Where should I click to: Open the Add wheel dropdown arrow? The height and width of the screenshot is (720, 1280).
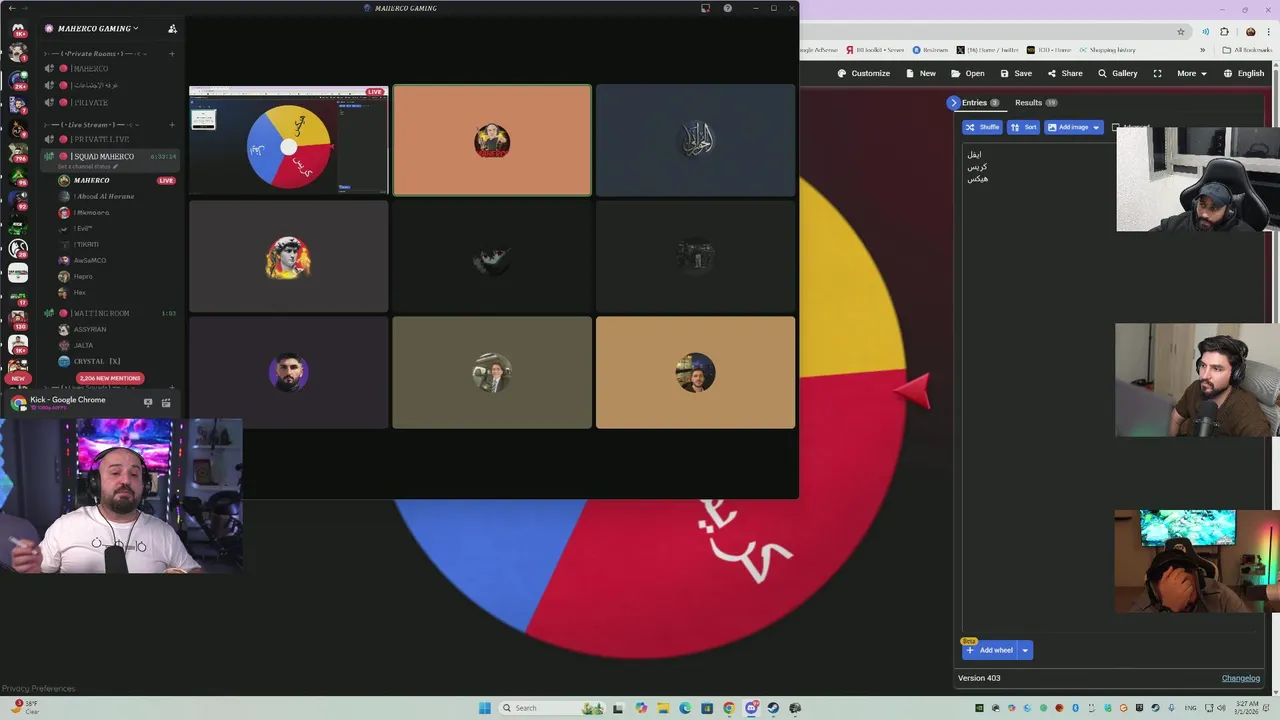coord(1025,650)
